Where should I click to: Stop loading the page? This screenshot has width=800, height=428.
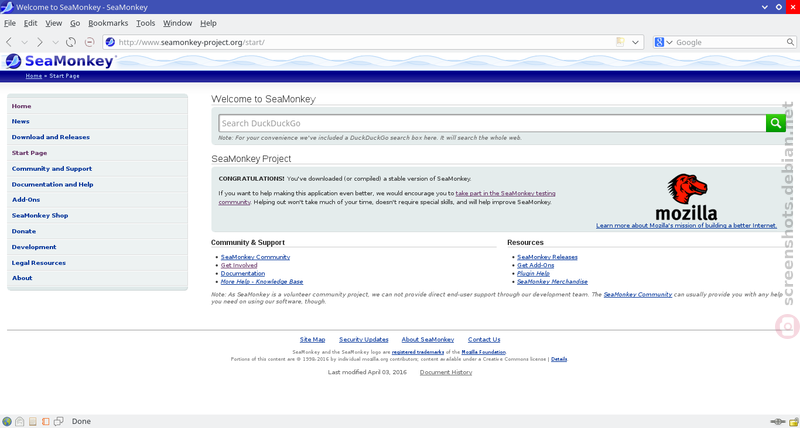point(89,42)
